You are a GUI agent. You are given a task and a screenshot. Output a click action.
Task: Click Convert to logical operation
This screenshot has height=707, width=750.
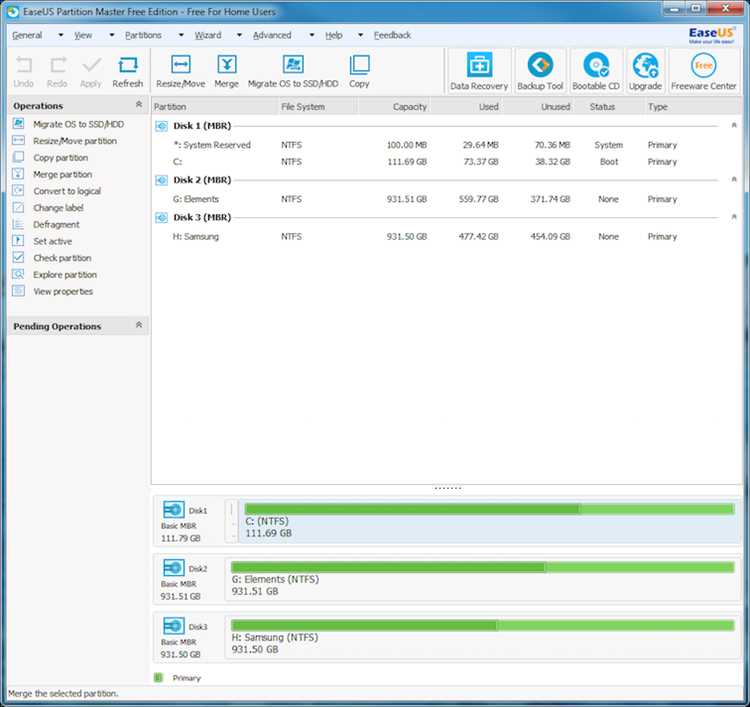(67, 191)
